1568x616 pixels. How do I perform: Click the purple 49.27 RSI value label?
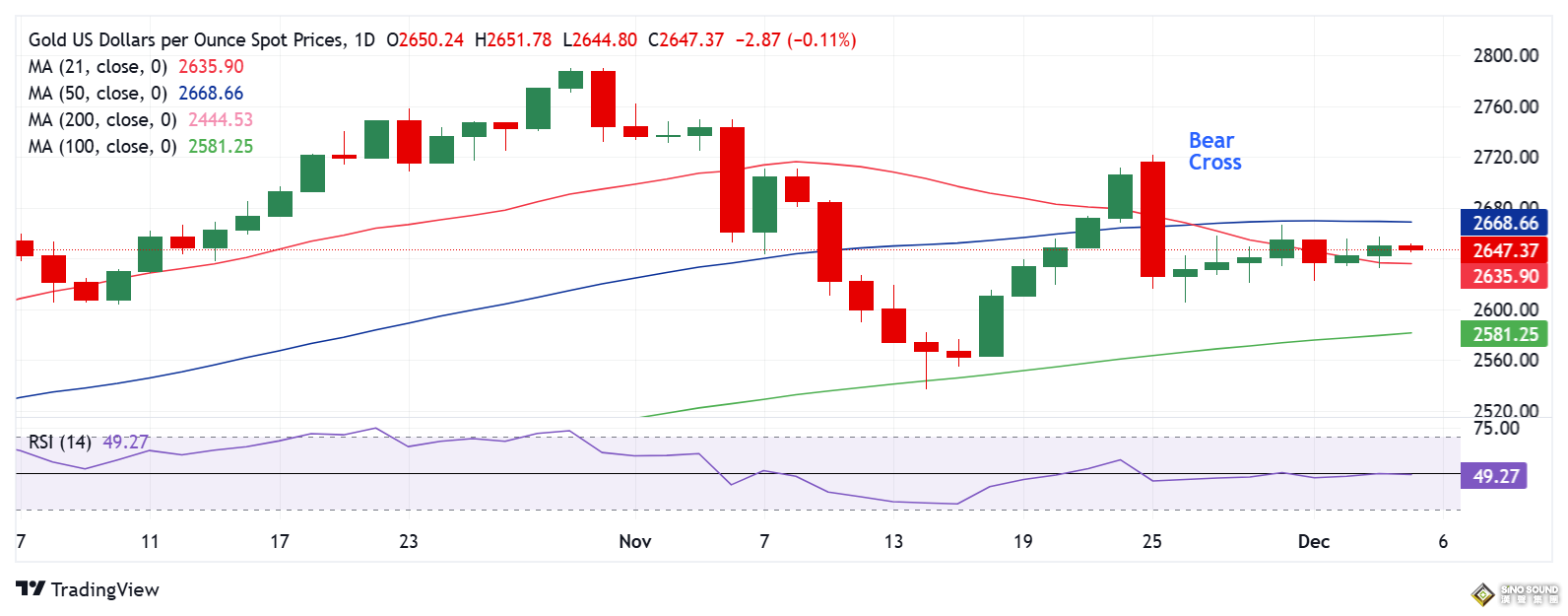pyautogui.click(x=1496, y=476)
